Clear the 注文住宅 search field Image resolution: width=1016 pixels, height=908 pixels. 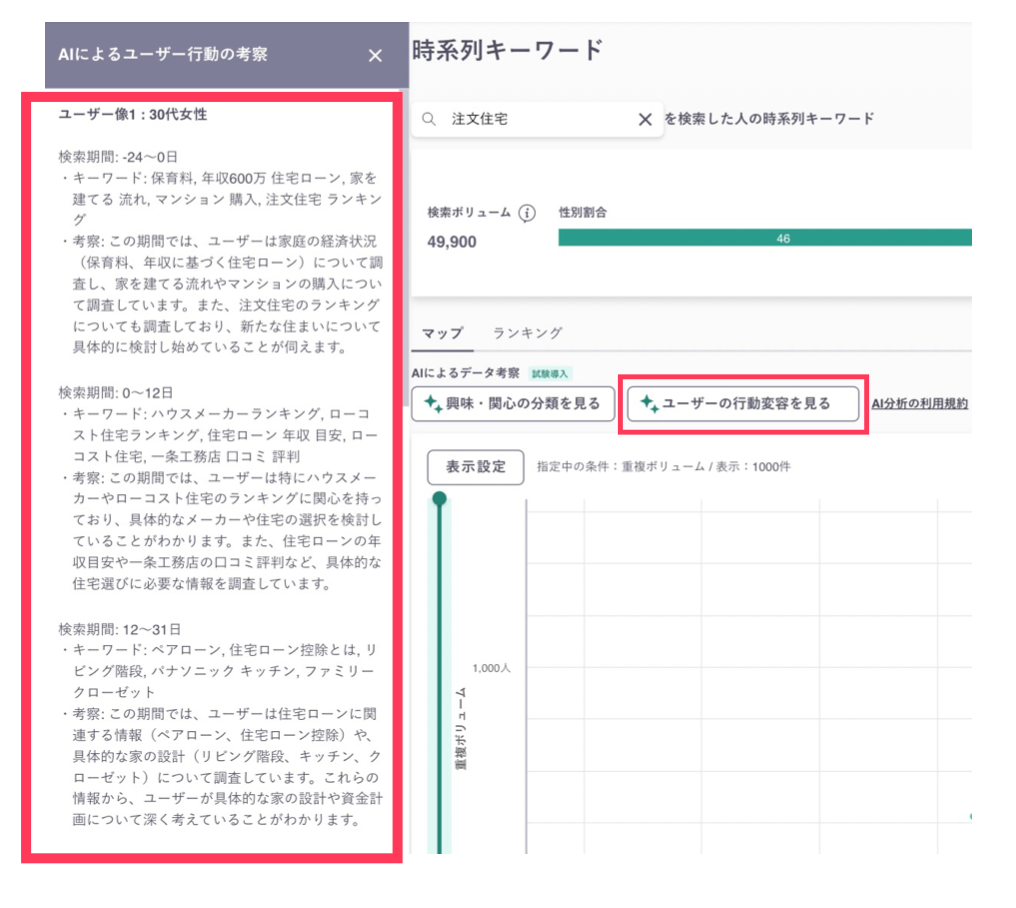645,119
